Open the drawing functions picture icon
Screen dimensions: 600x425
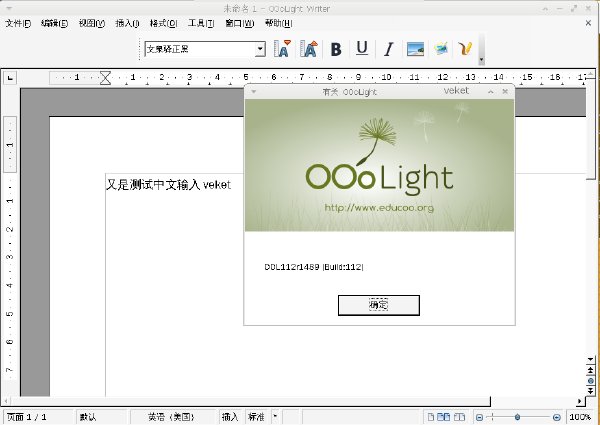point(441,49)
